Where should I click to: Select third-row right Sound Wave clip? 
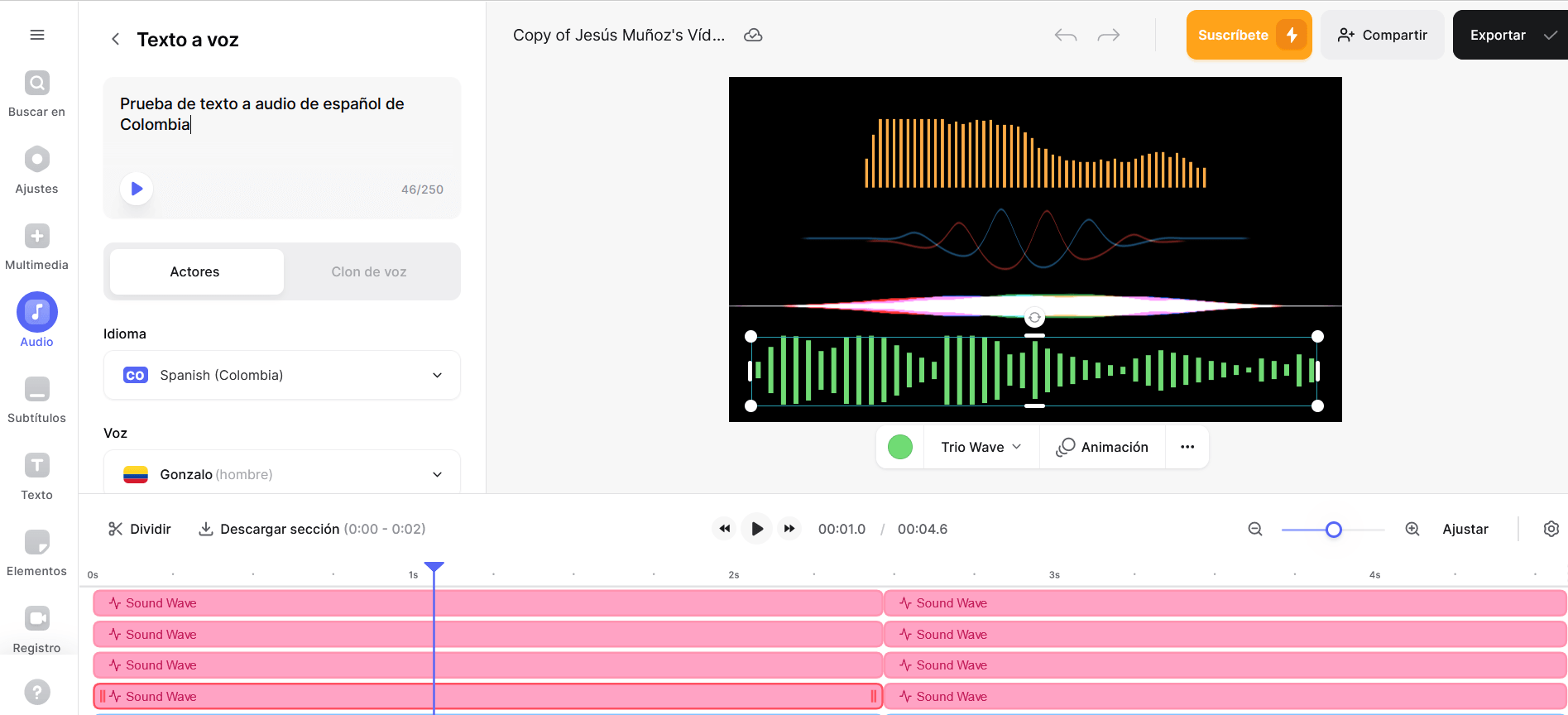1225,665
